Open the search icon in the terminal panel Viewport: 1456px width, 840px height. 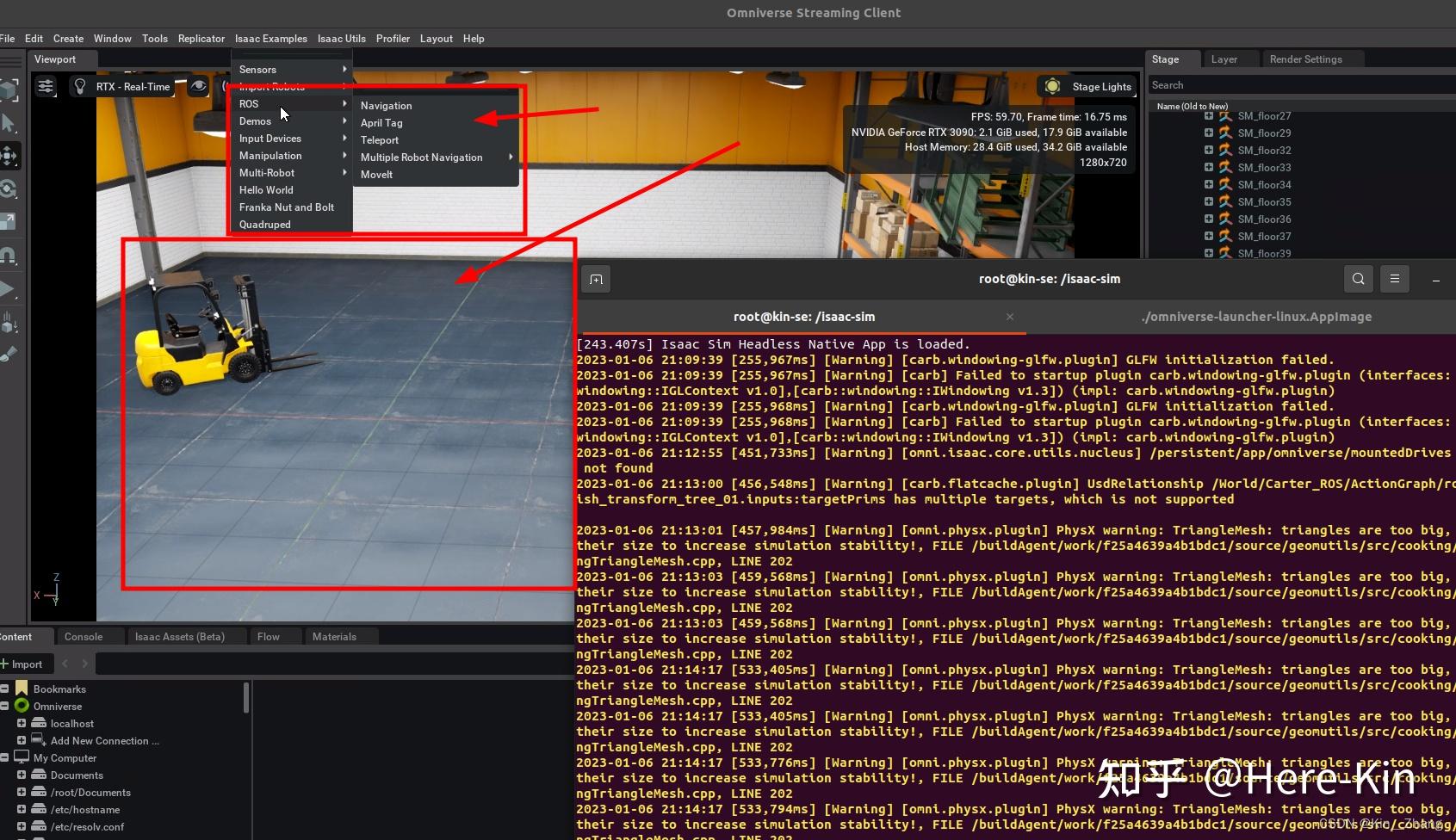point(1358,279)
